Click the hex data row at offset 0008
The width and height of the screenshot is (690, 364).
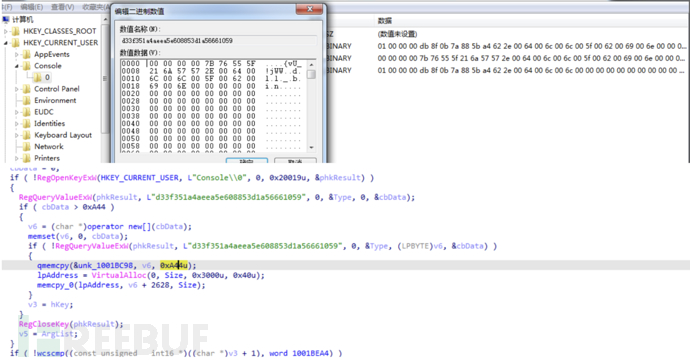coord(212,71)
